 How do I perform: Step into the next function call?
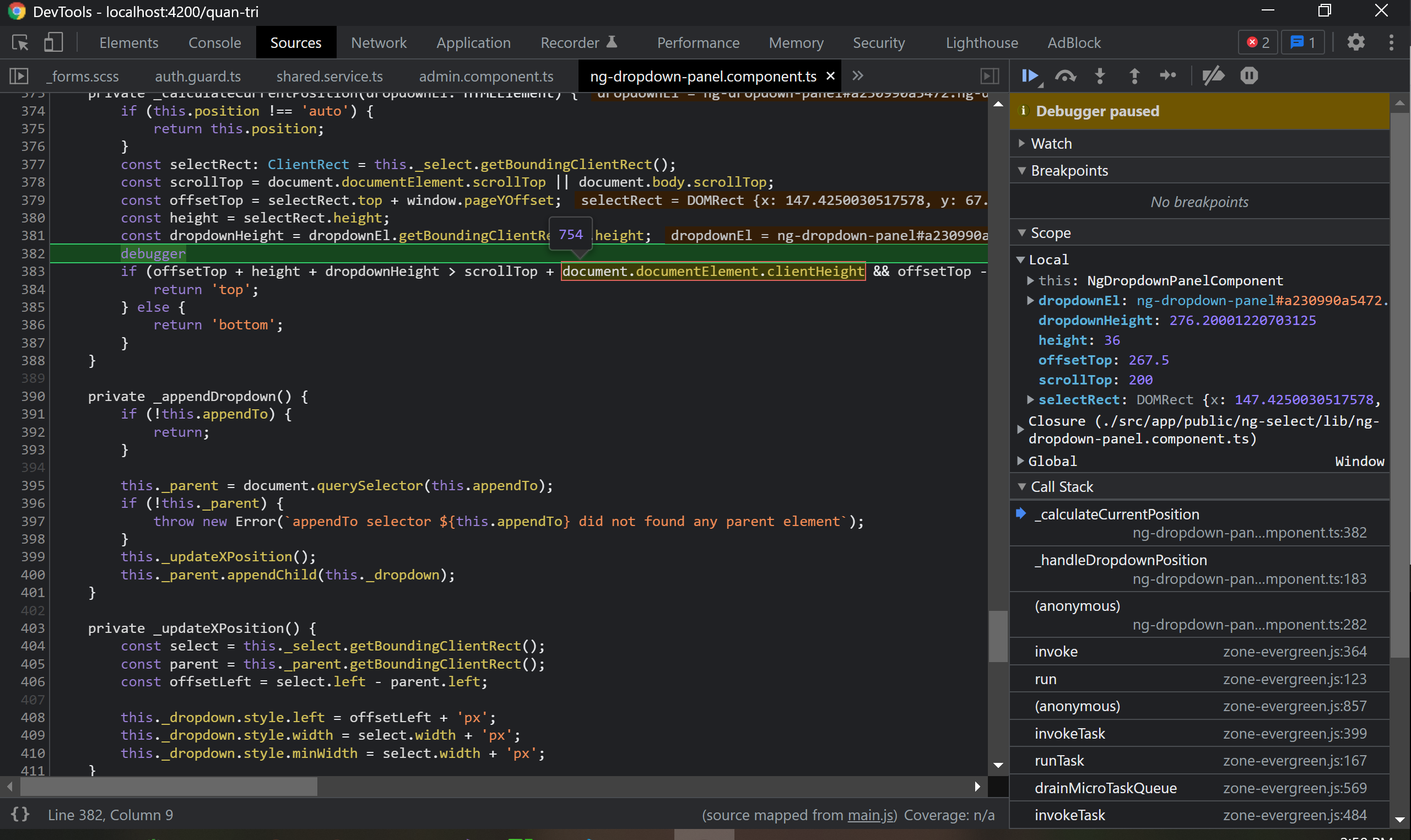1100,75
